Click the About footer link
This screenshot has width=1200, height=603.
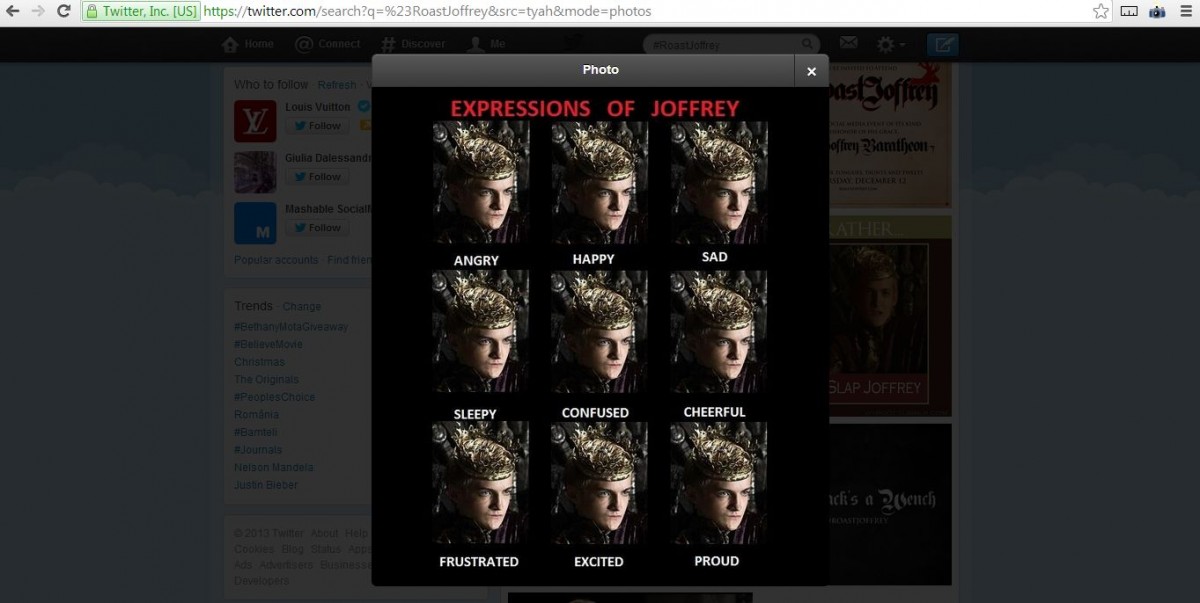(324, 533)
